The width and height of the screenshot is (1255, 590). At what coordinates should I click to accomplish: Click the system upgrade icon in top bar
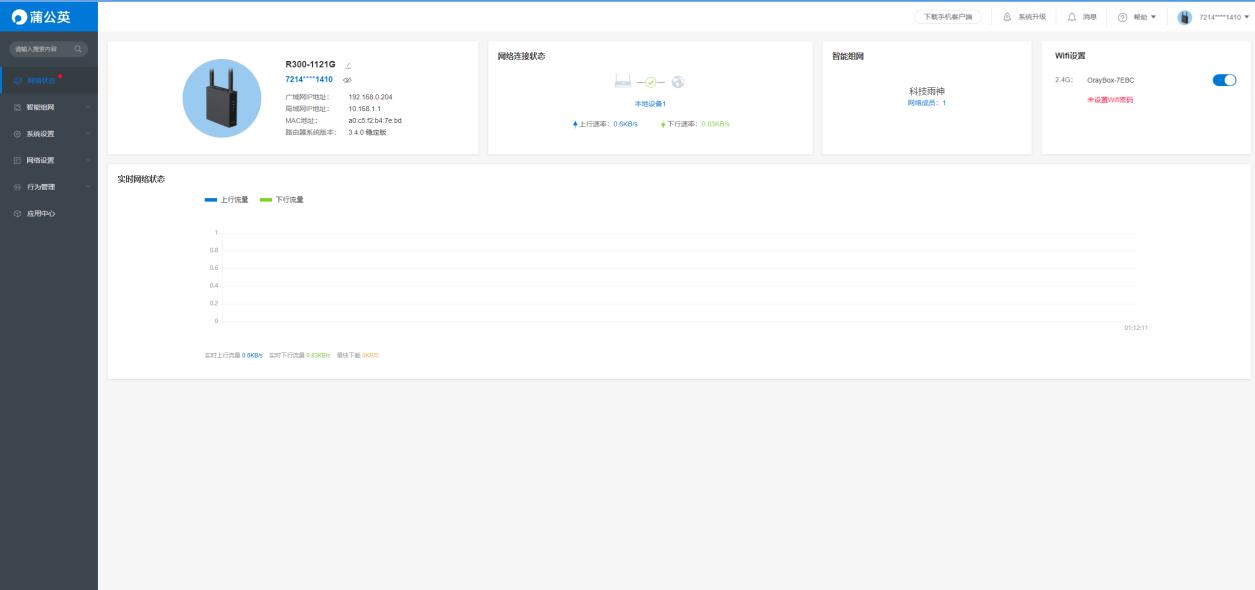pyautogui.click(x=1009, y=17)
